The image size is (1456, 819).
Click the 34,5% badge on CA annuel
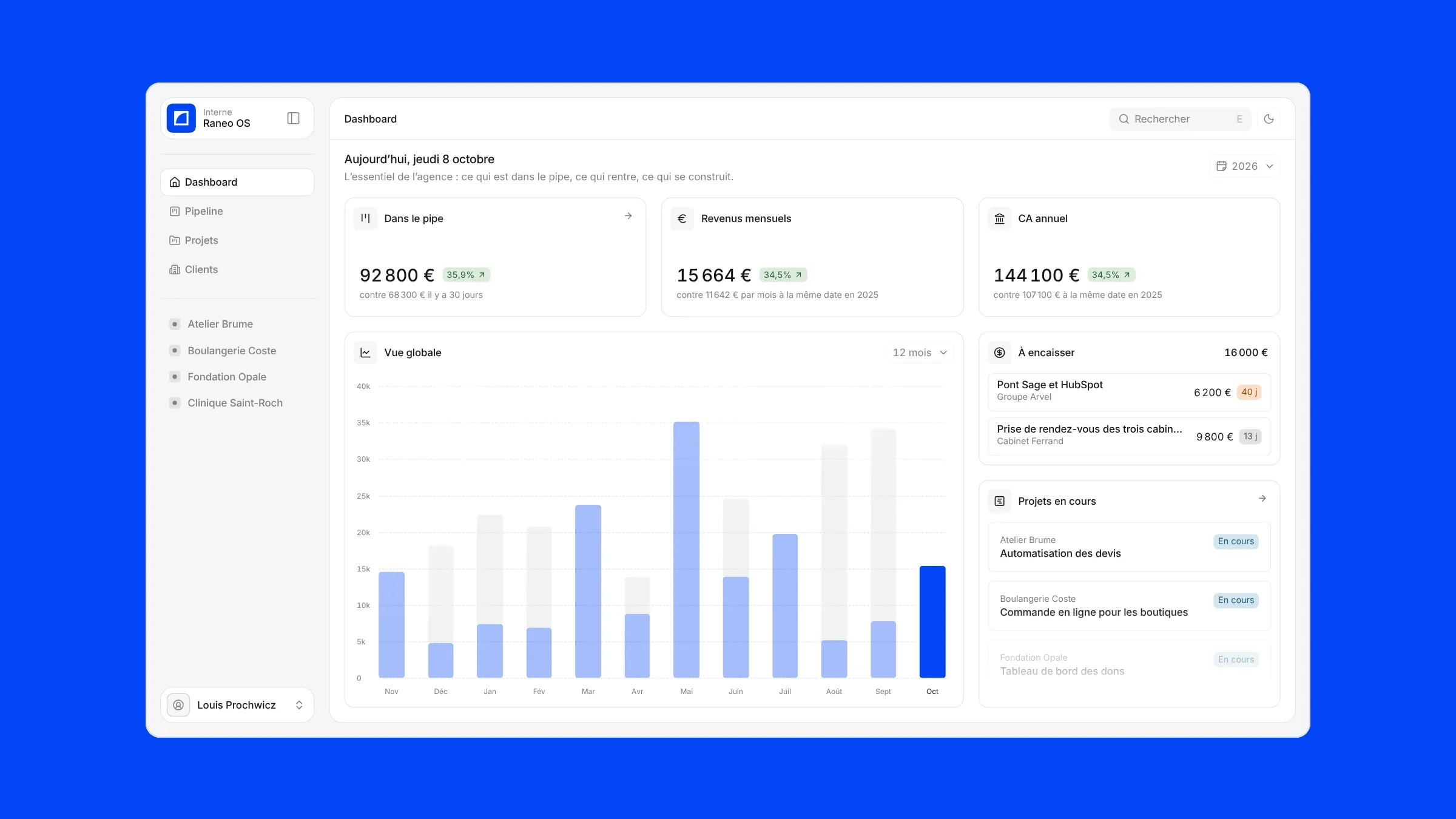1111,275
